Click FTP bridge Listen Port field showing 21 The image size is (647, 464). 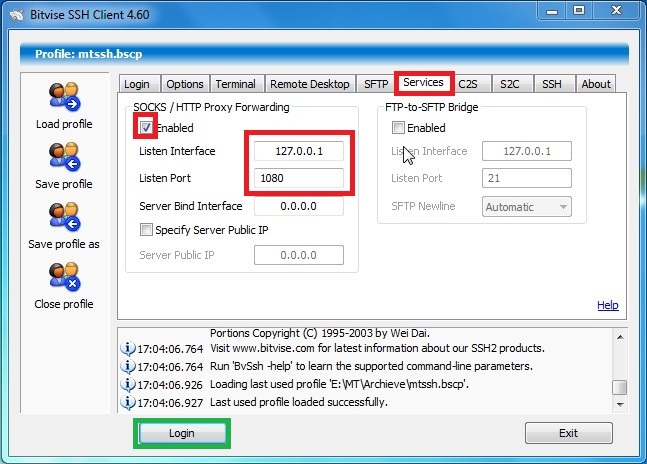(x=527, y=178)
